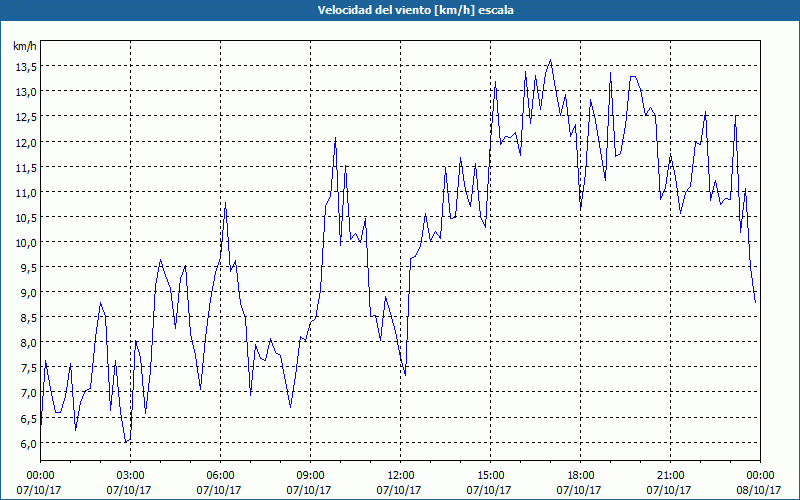Click the 09:00 time axis label
Viewport: 800px width, 500px height.
tap(310, 476)
